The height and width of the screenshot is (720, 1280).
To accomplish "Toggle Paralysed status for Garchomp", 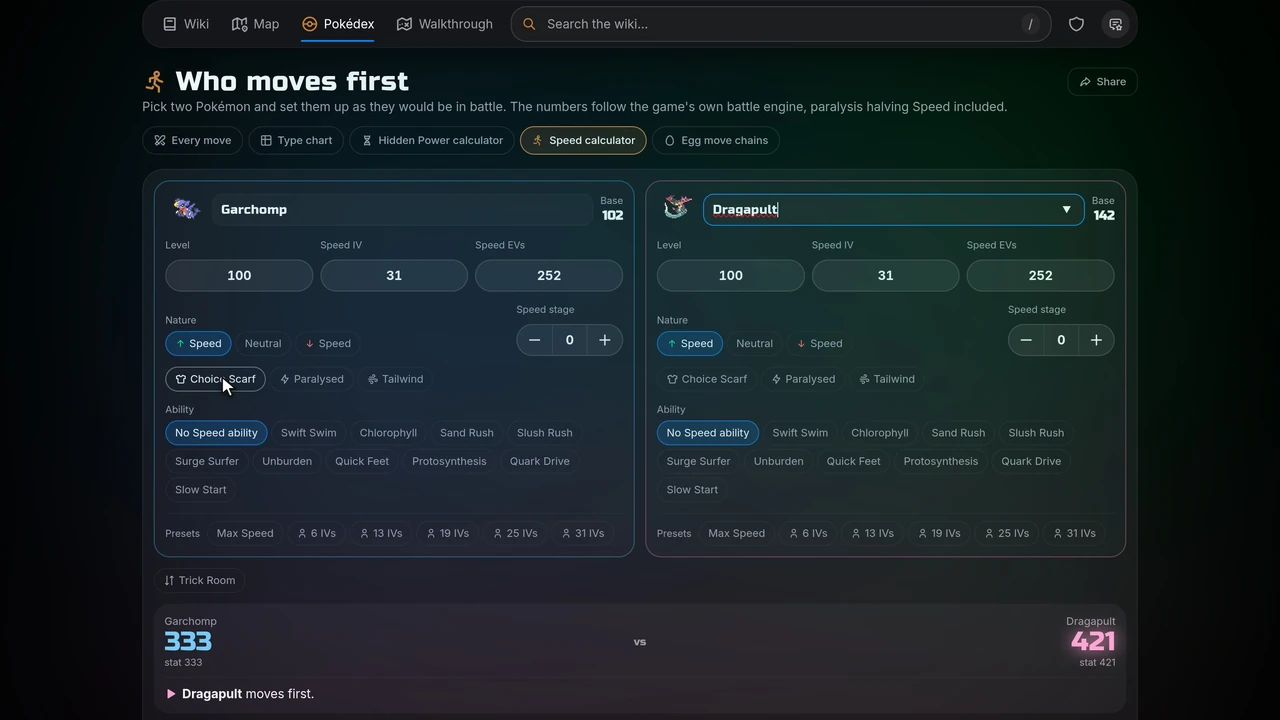I will [x=312, y=379].
